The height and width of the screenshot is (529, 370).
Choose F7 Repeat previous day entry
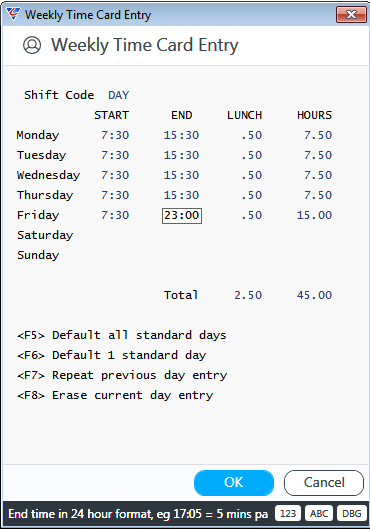(122, 375)
